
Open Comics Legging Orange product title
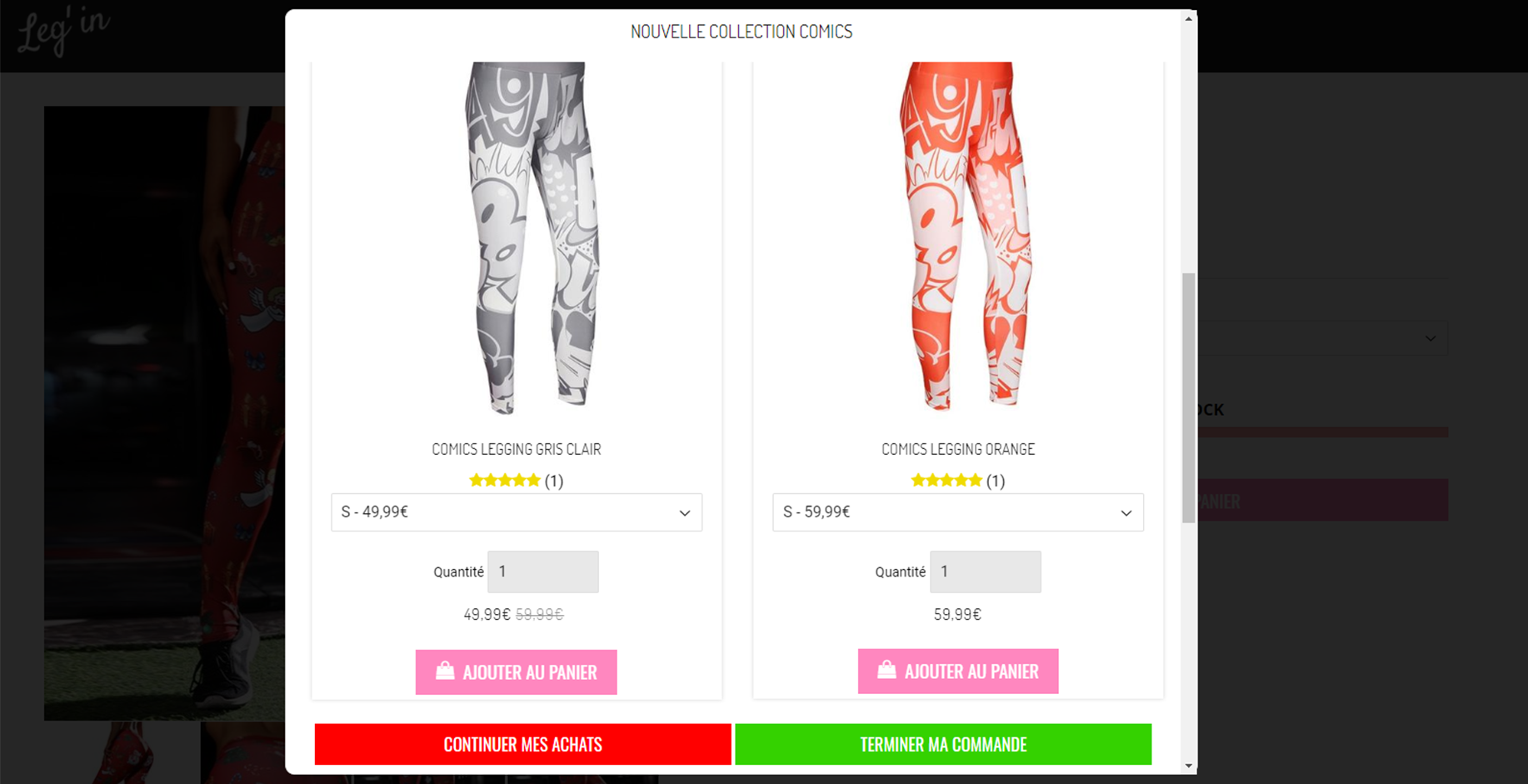958,449
